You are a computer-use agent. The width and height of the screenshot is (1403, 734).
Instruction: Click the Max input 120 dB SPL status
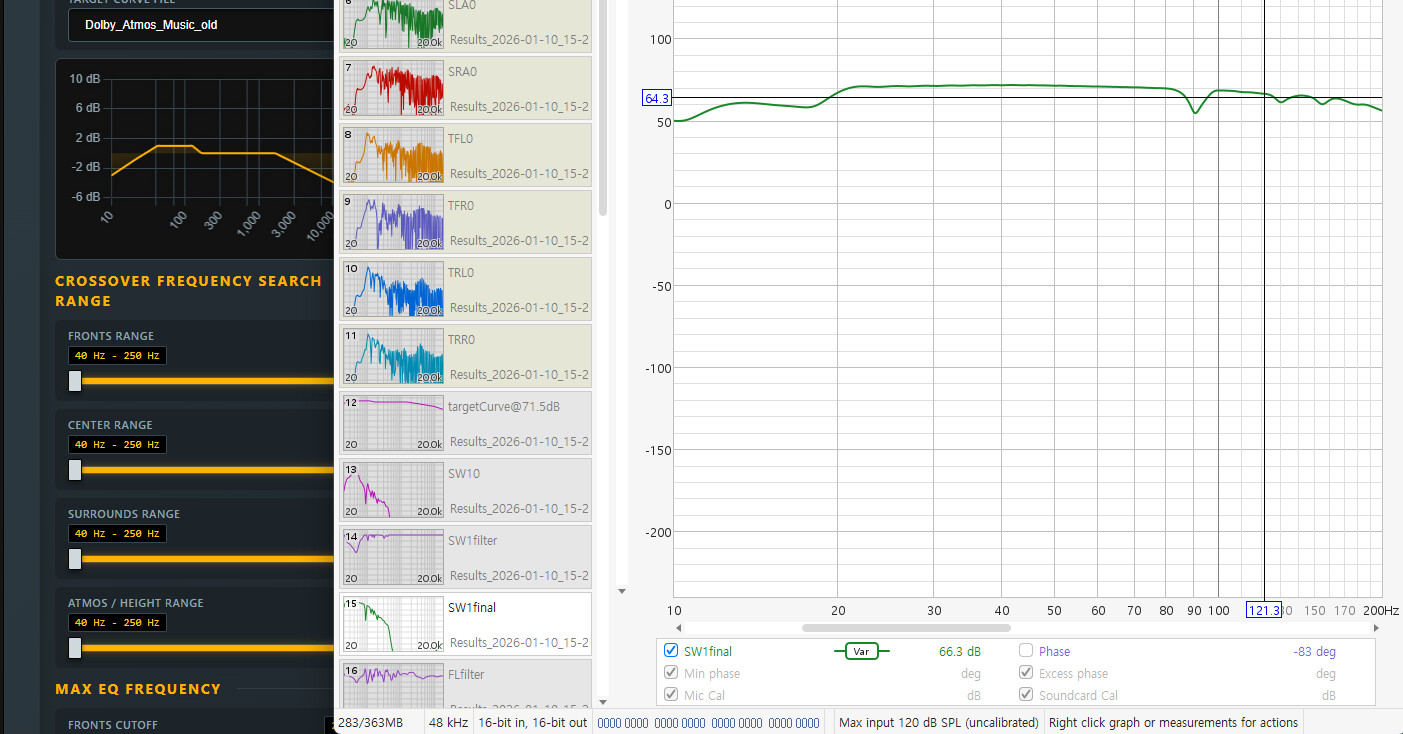939,723
